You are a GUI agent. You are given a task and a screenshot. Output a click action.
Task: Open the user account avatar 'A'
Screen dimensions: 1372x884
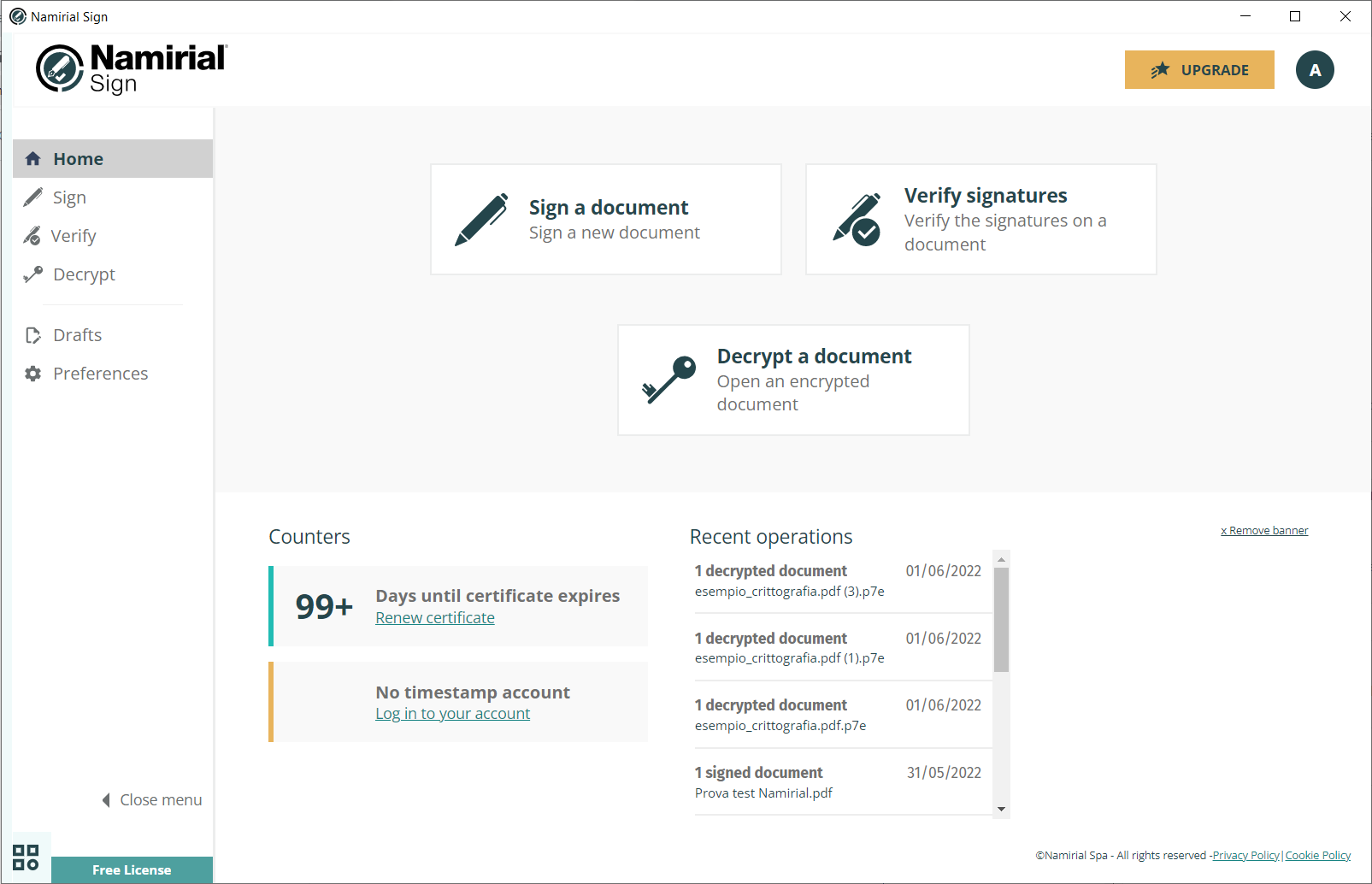1315,70
